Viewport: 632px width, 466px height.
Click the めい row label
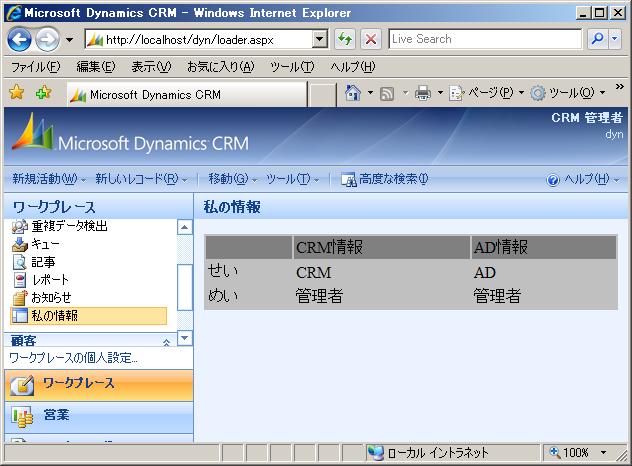tap(223, 295)
